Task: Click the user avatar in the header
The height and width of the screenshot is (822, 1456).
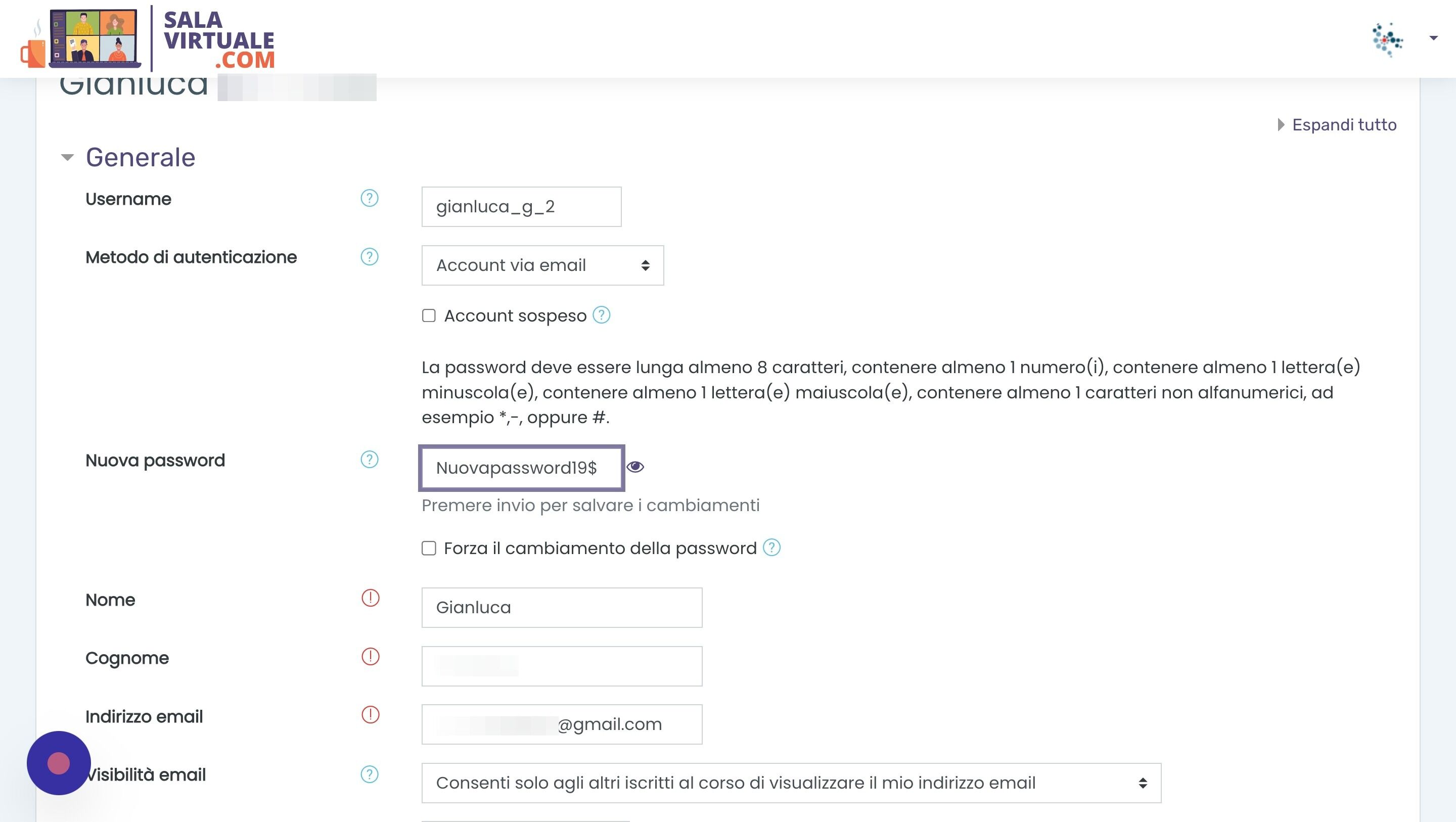Action: click(x=1387, y=39)
